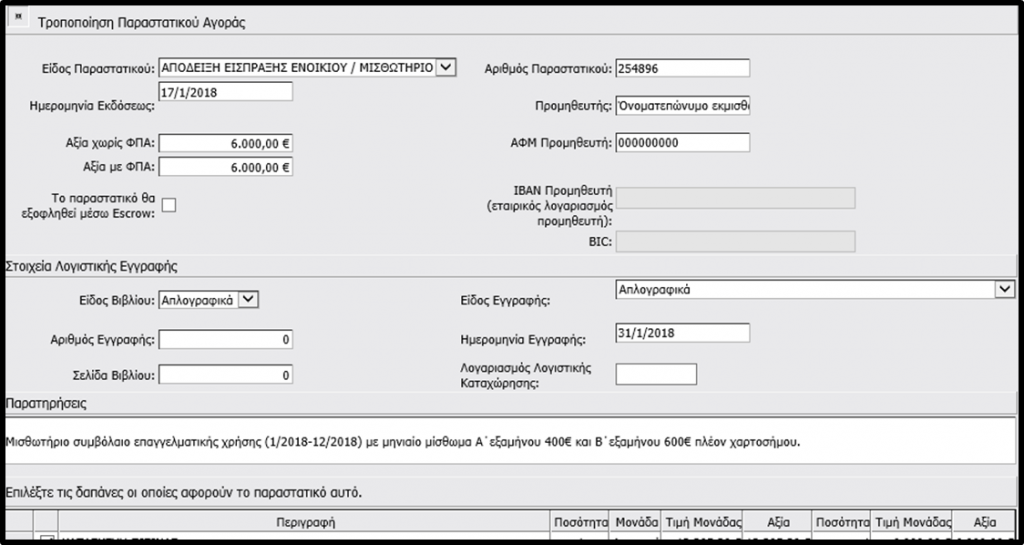
Task: Click the Προμηθευτής name field
Action: click(682, 106)
